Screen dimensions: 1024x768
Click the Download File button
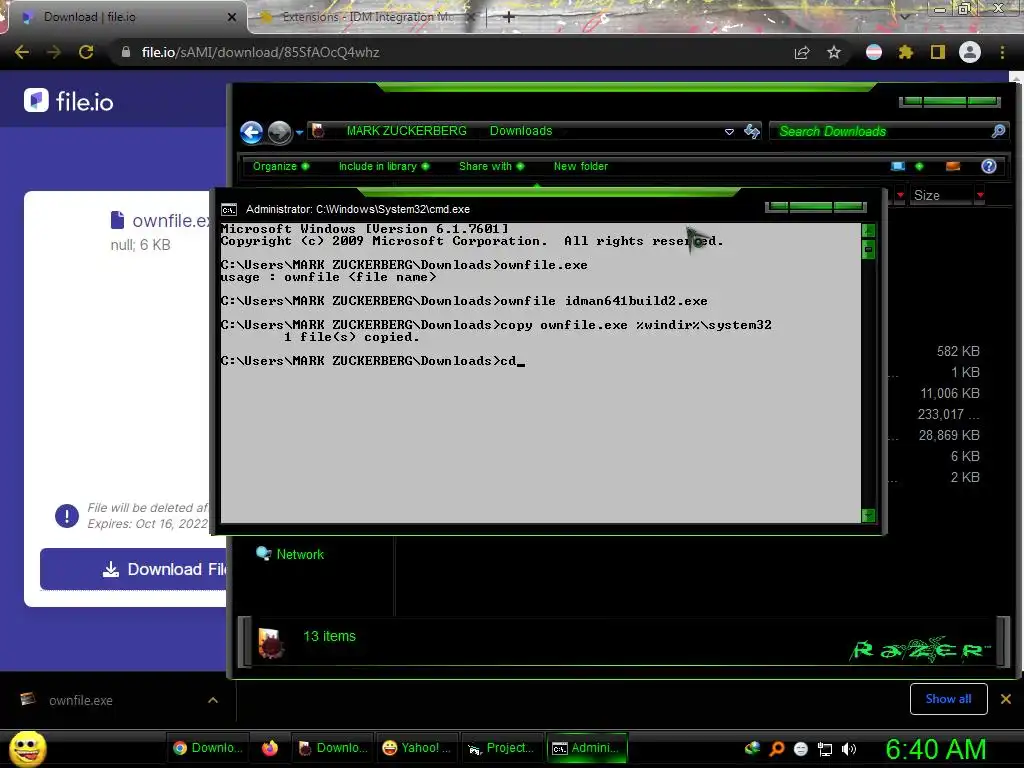134,569
